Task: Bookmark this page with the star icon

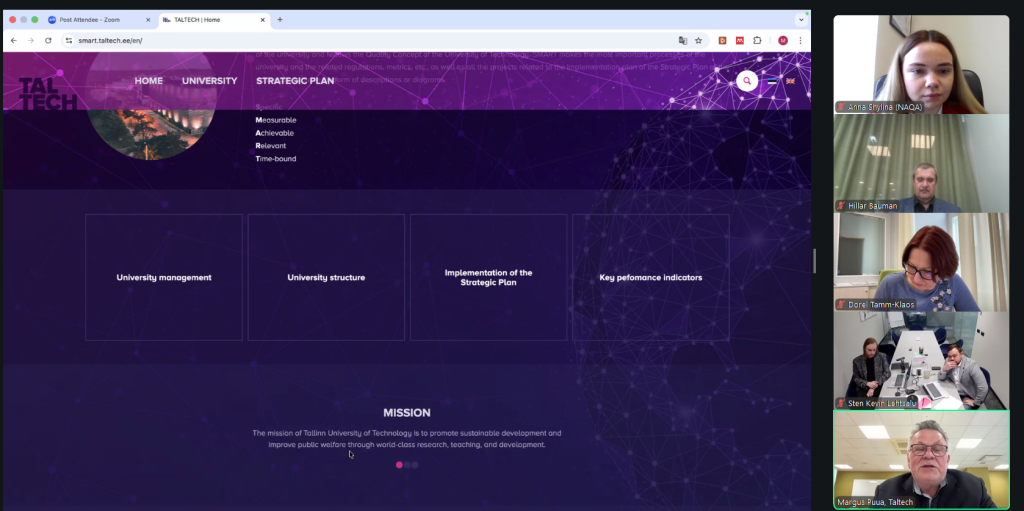Action: (698, 40)
